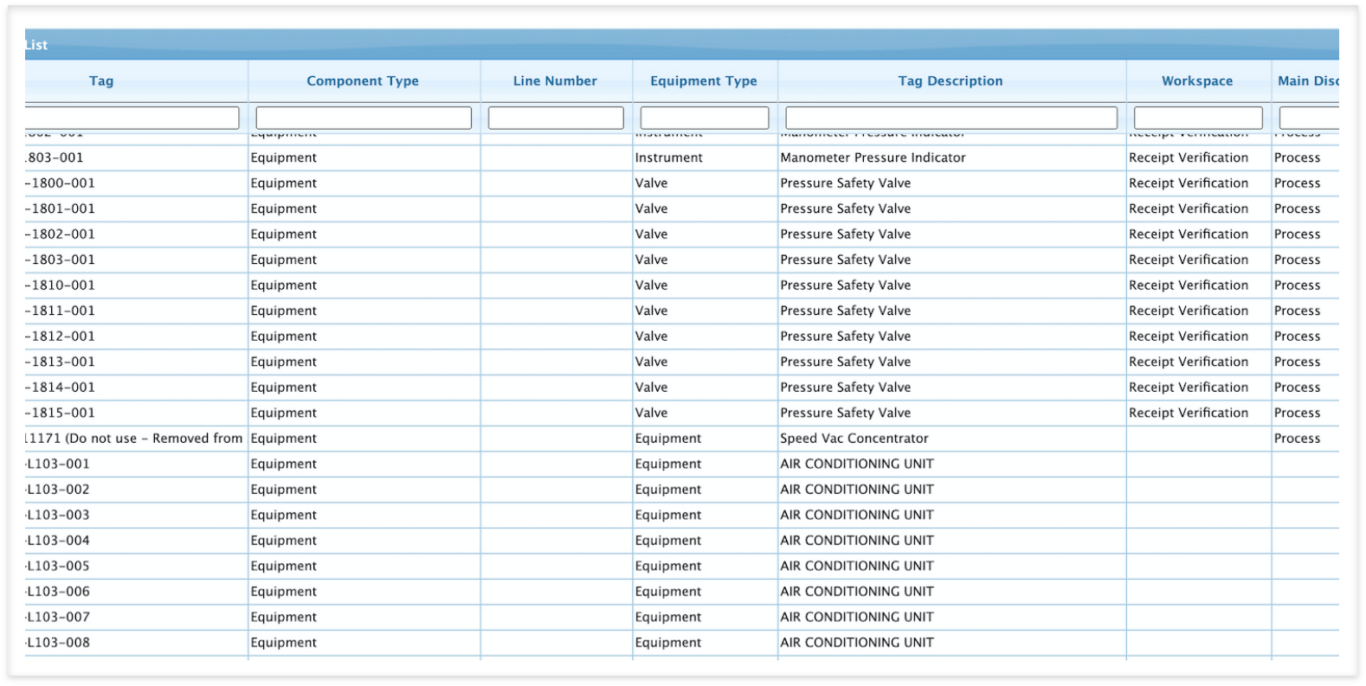The image size is (1366, 686).
Task: Select the L103-005 AIR CONDITIONING UNIT row
Action: [x=682, y=566]
